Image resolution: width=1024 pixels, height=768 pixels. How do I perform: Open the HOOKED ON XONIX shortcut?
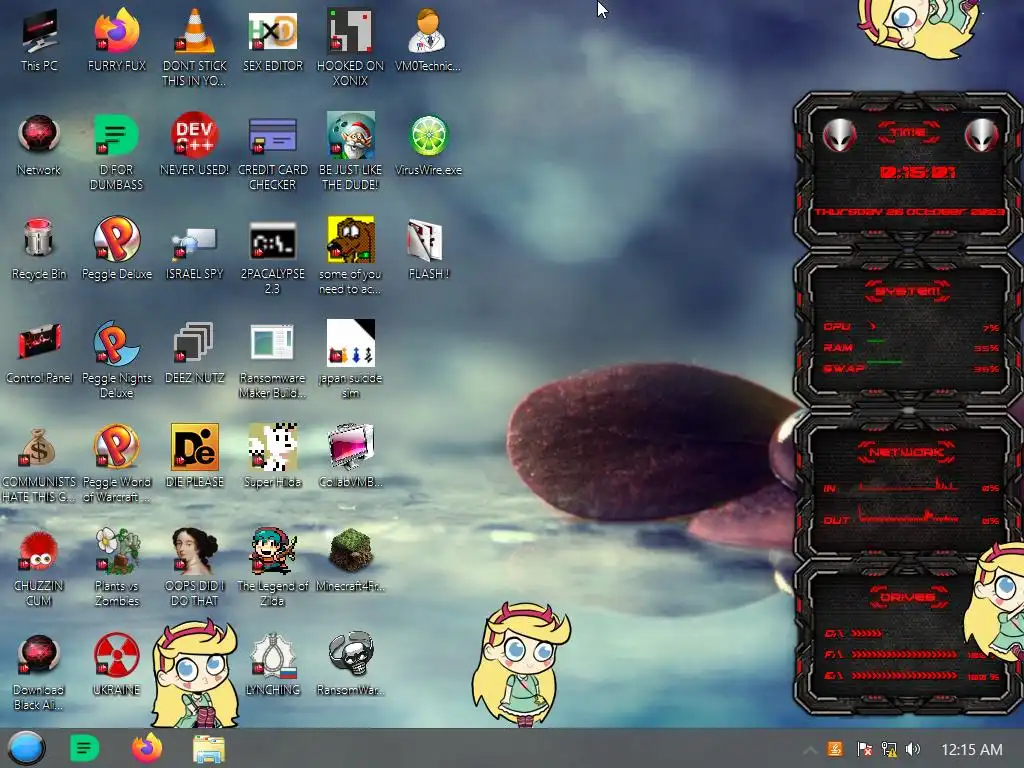pos(350,47)
